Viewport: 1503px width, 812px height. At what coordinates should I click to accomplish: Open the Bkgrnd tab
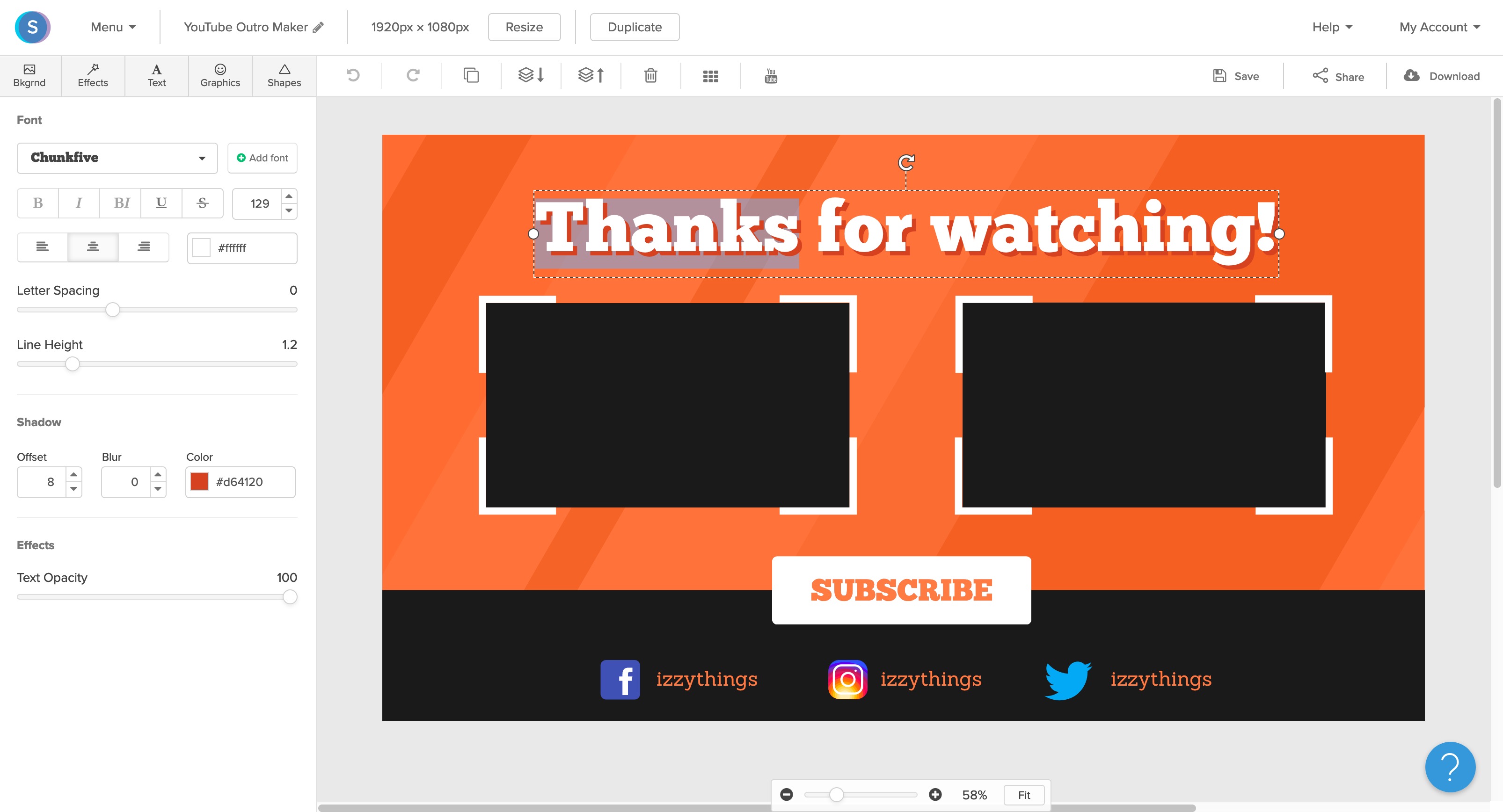[x=29, y=76]
